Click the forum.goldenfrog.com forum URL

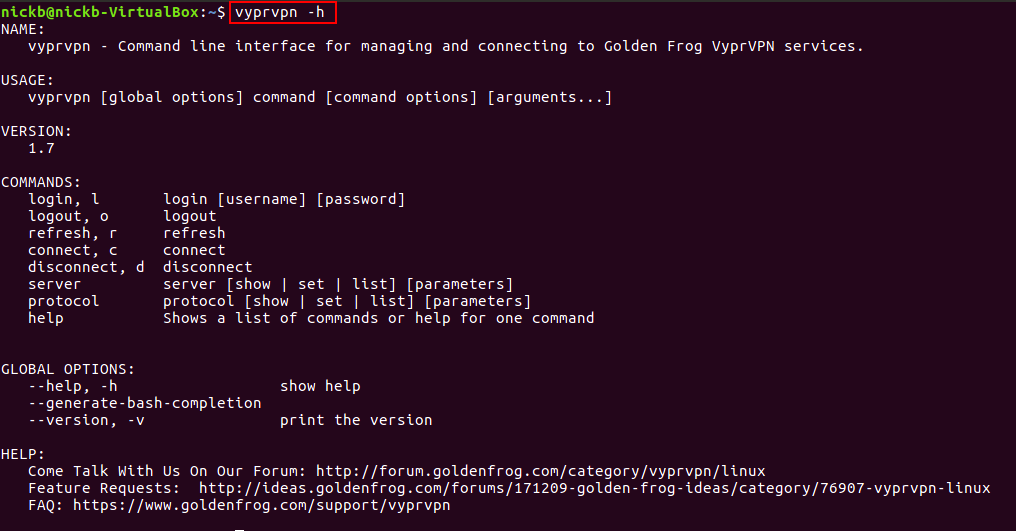[x=541, y=471]
